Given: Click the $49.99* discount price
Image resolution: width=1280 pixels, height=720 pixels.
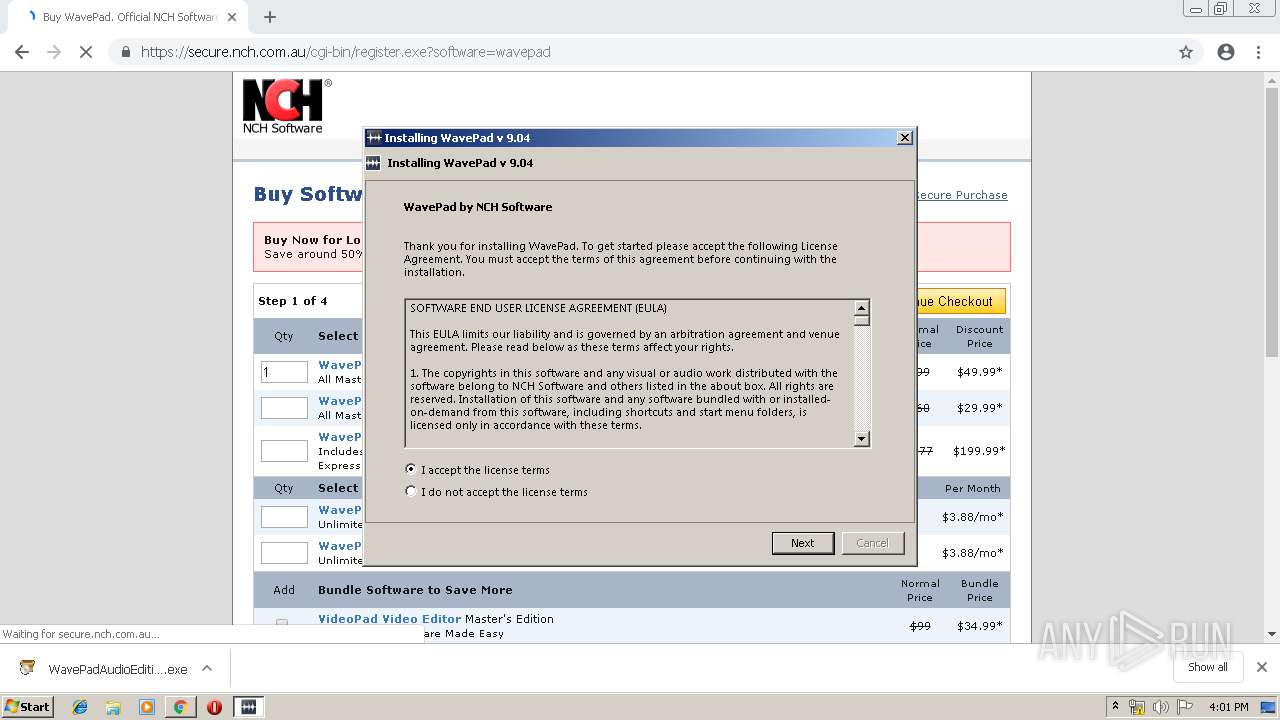Looking at the screenshot, I should (979, 372).
